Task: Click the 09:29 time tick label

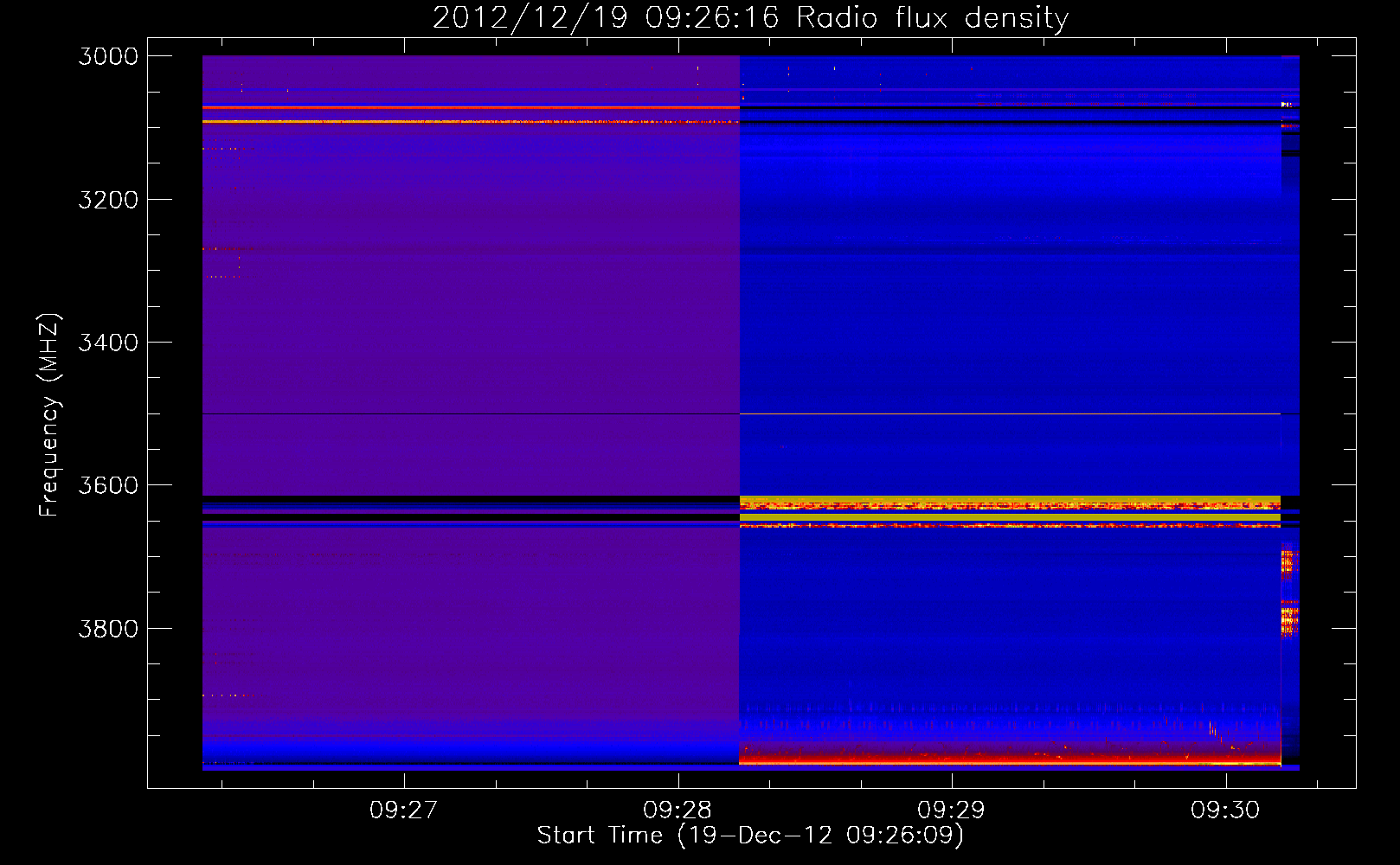Action: coord(951,811)
